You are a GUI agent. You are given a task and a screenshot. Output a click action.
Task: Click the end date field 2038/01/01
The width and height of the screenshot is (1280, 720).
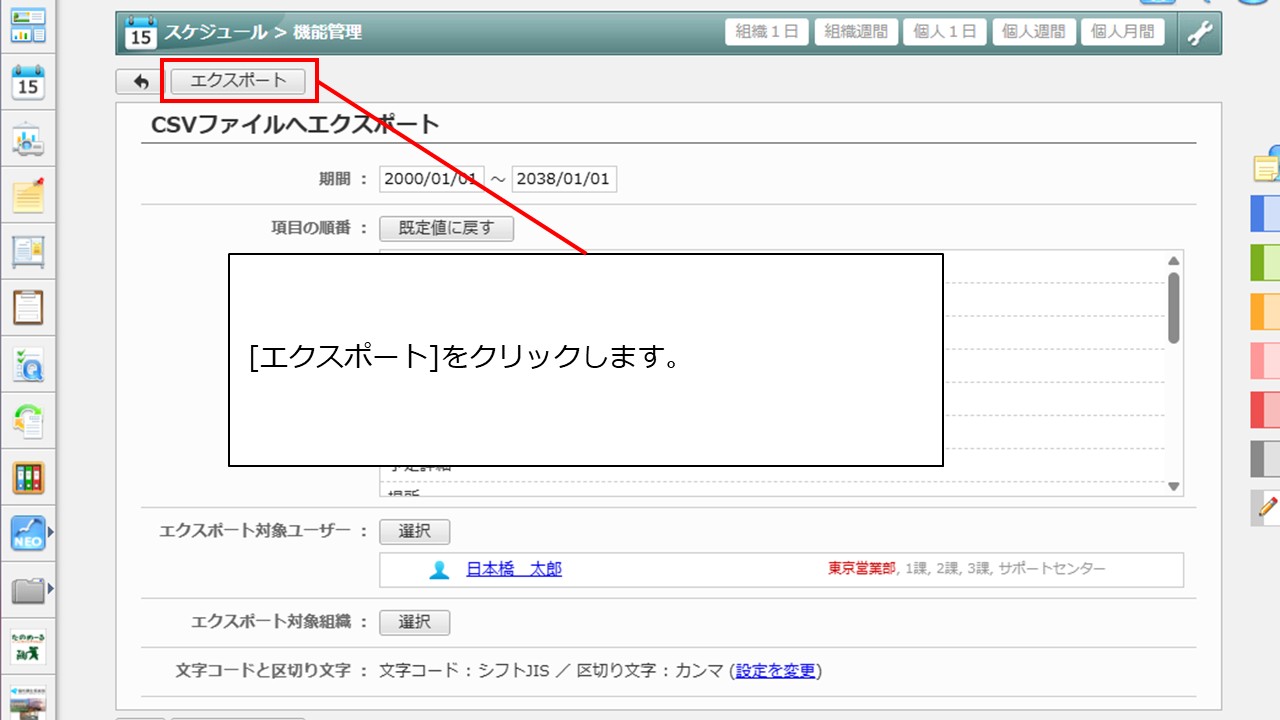tap(564, 179)
